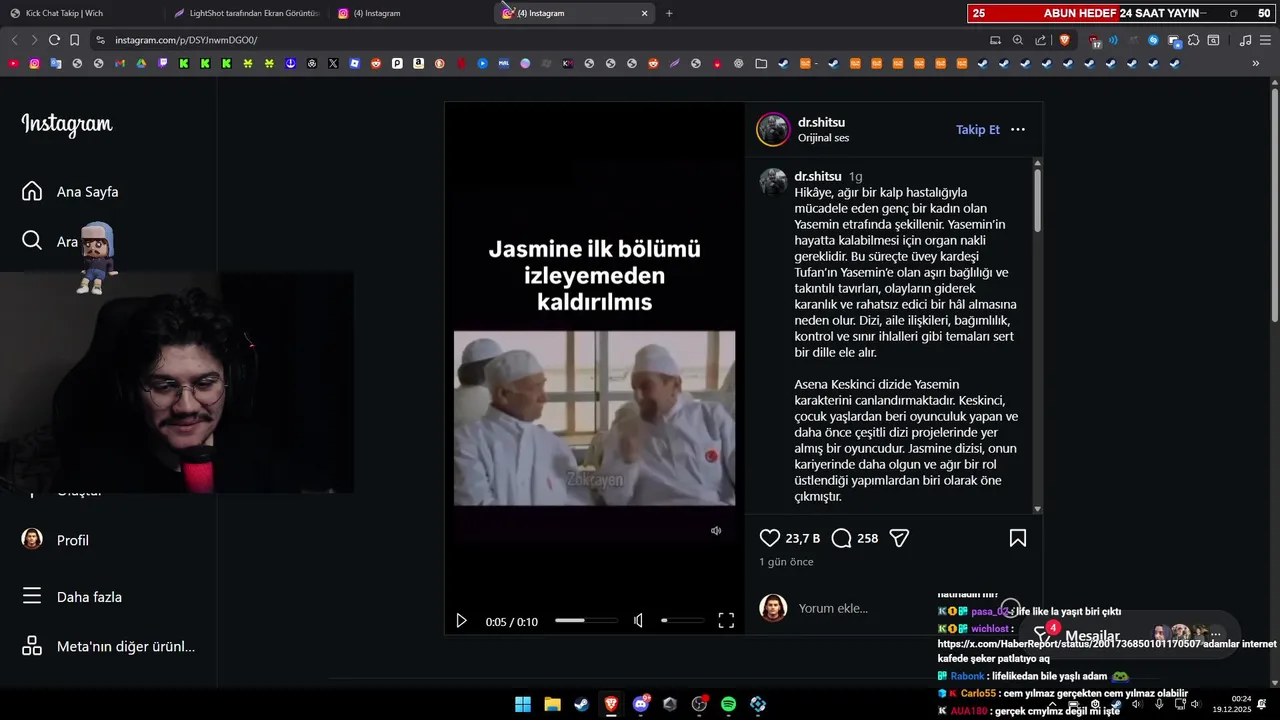The image size is (1280, 720).
Task: Open the browser hamburger menu
Action: 1265,40
